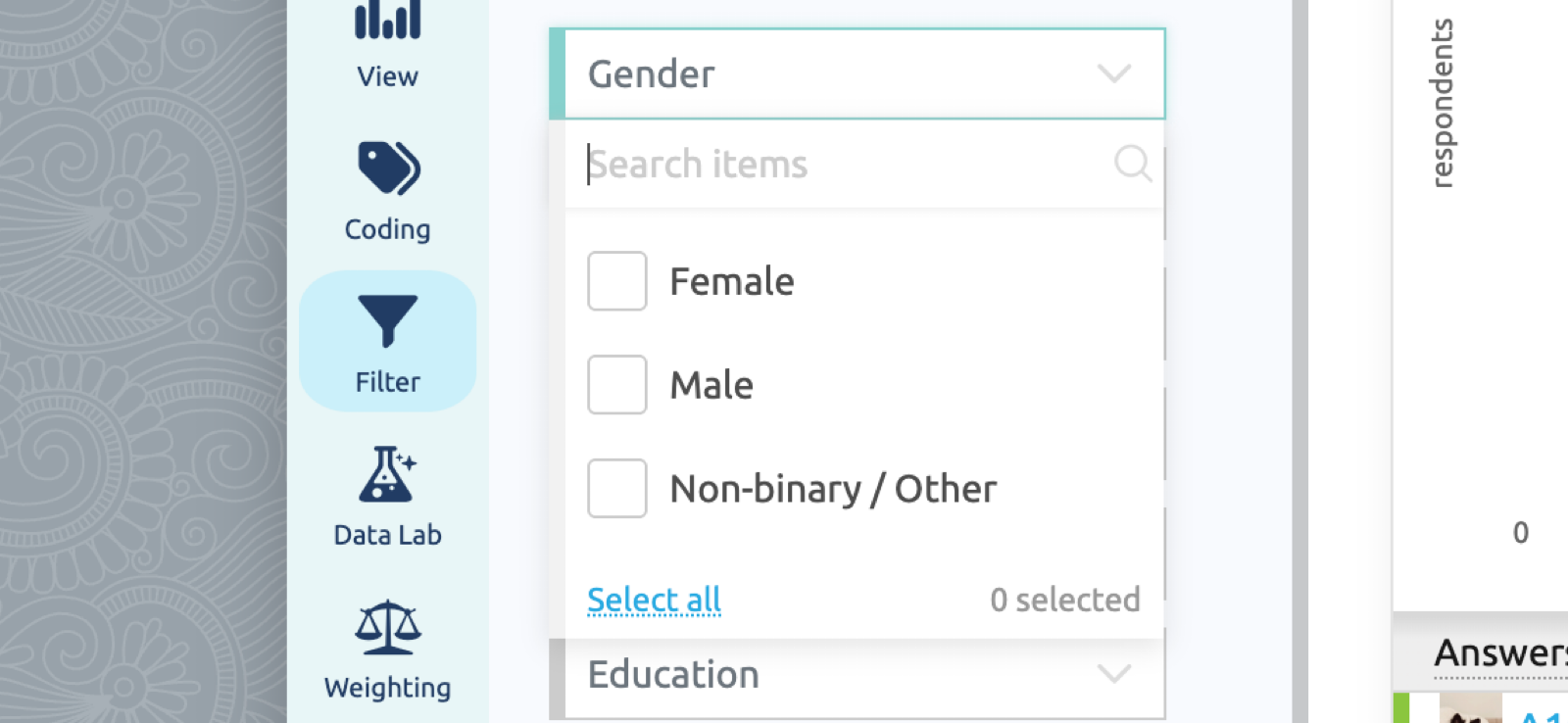Tick the Non-binary / Other checkbox
Viewport: 1568px width, 723px height.
pyautogui.click(x=616, y=488)
